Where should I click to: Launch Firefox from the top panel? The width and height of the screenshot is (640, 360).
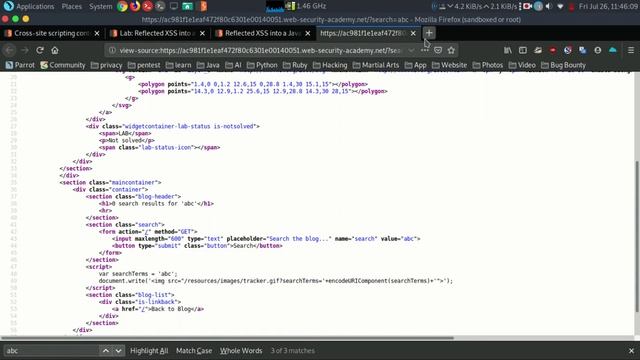pyautogui.click(x=135, y=6)
